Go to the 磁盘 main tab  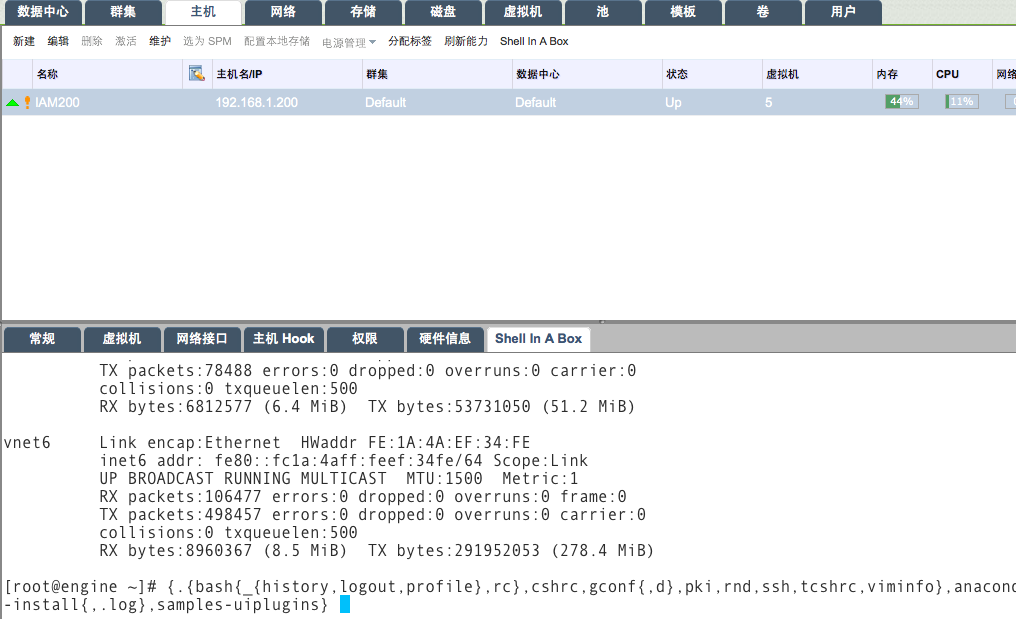tap(443, 12)
